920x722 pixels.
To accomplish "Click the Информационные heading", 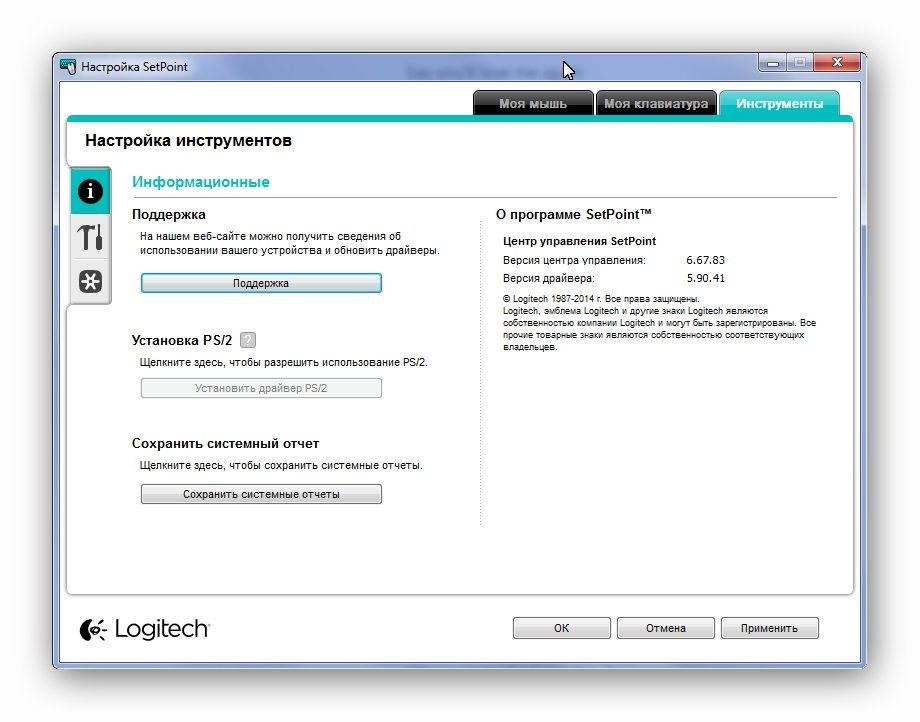I will pos(201,182).
